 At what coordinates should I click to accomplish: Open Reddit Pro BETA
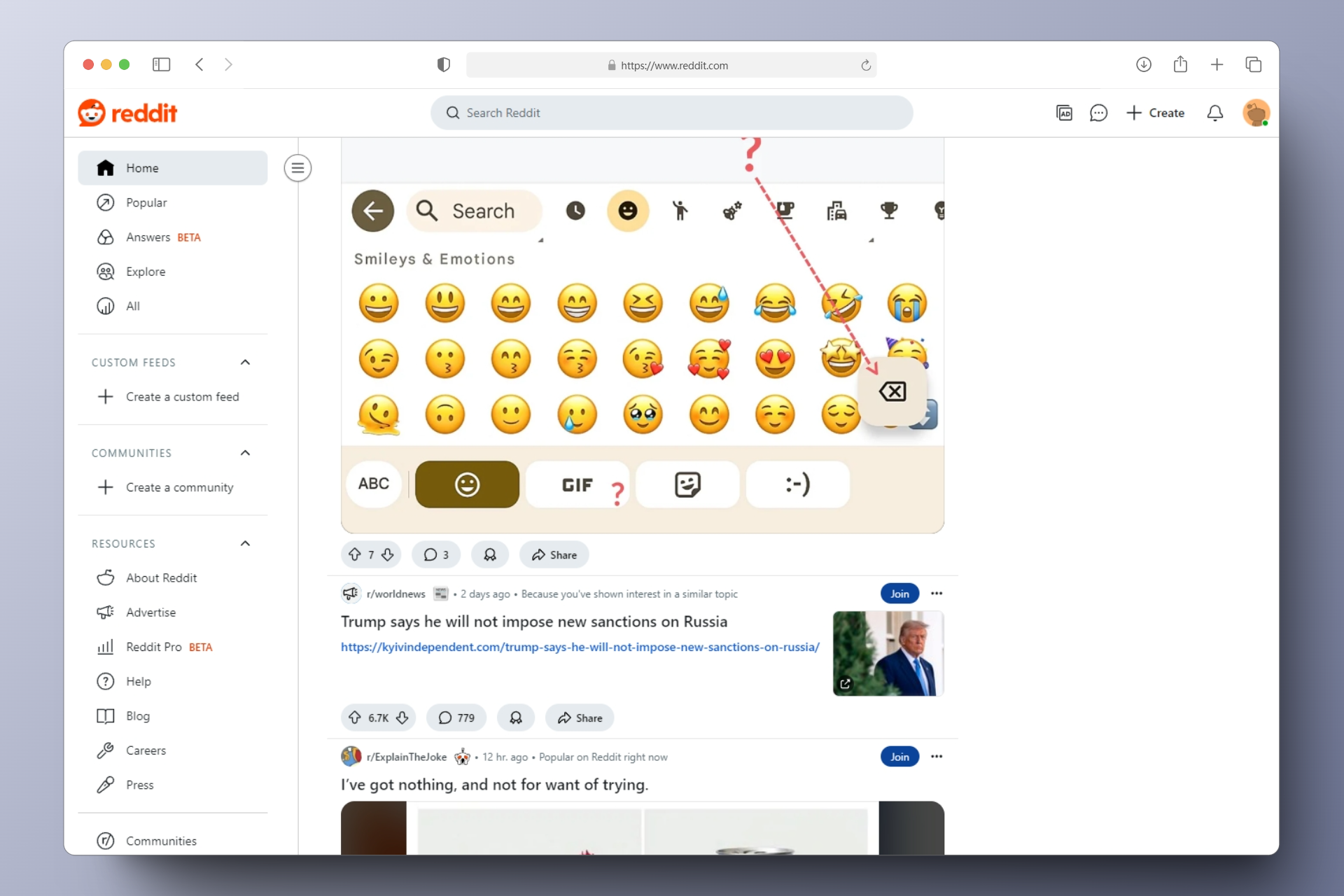tap(173, 647)
